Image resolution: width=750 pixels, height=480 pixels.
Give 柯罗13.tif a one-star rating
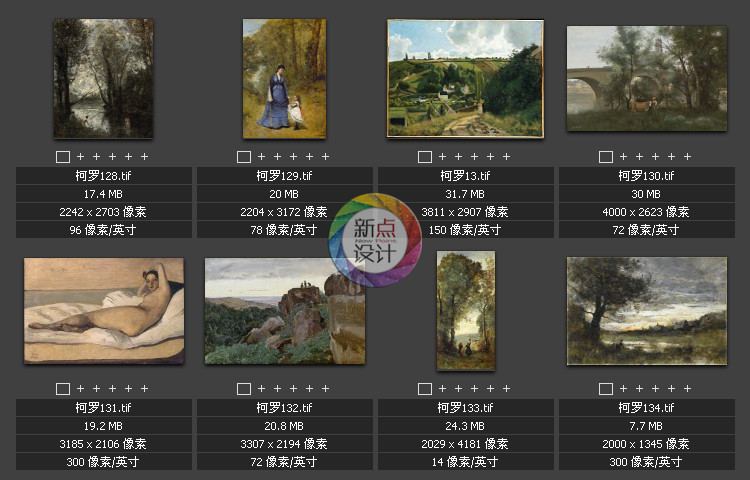[442, 156]
